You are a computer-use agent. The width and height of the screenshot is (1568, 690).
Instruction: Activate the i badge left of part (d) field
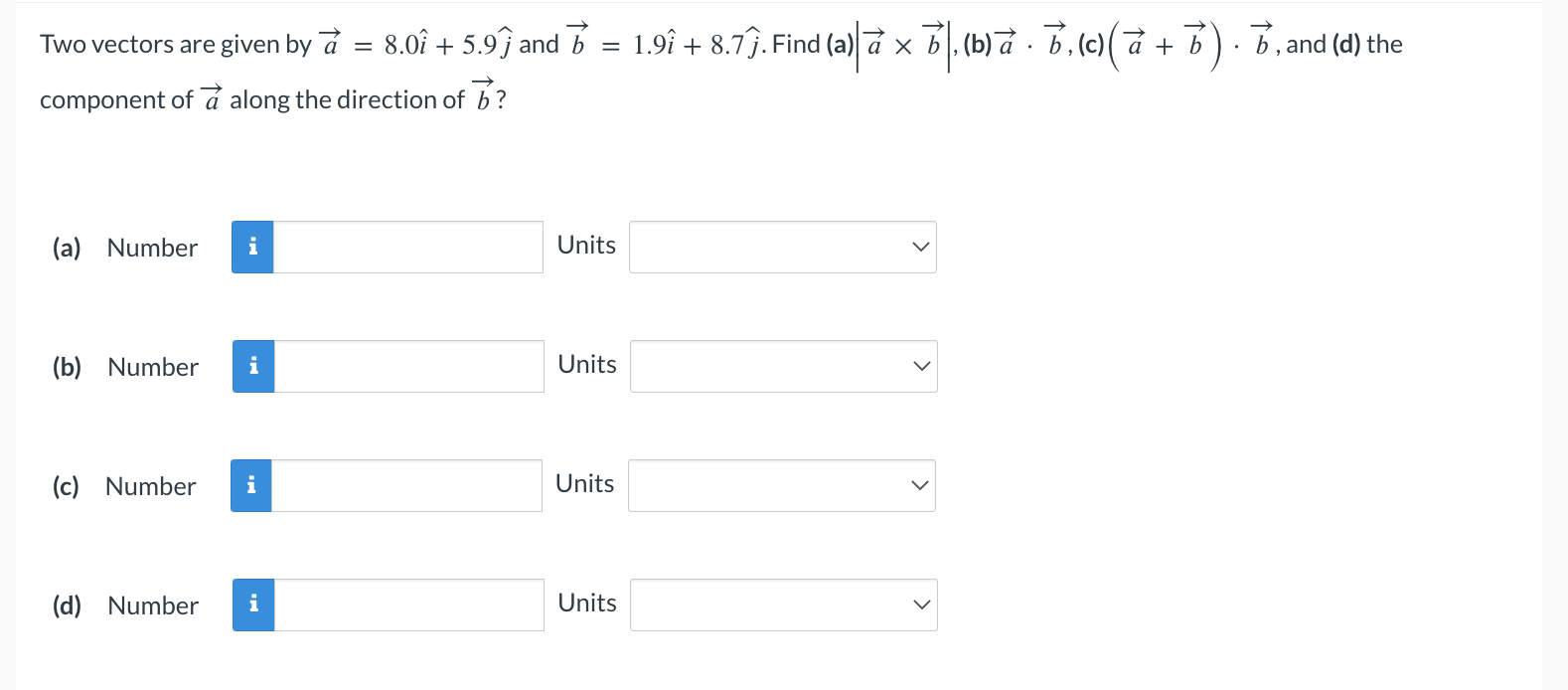252,604
